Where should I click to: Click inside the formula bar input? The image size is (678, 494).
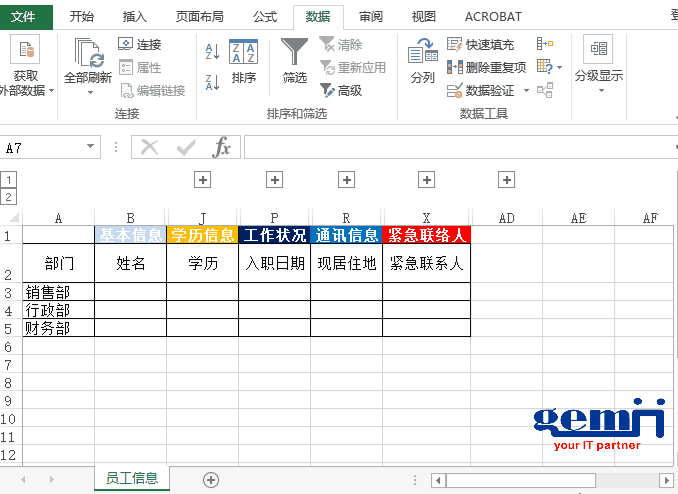click(x=461, y=147)
